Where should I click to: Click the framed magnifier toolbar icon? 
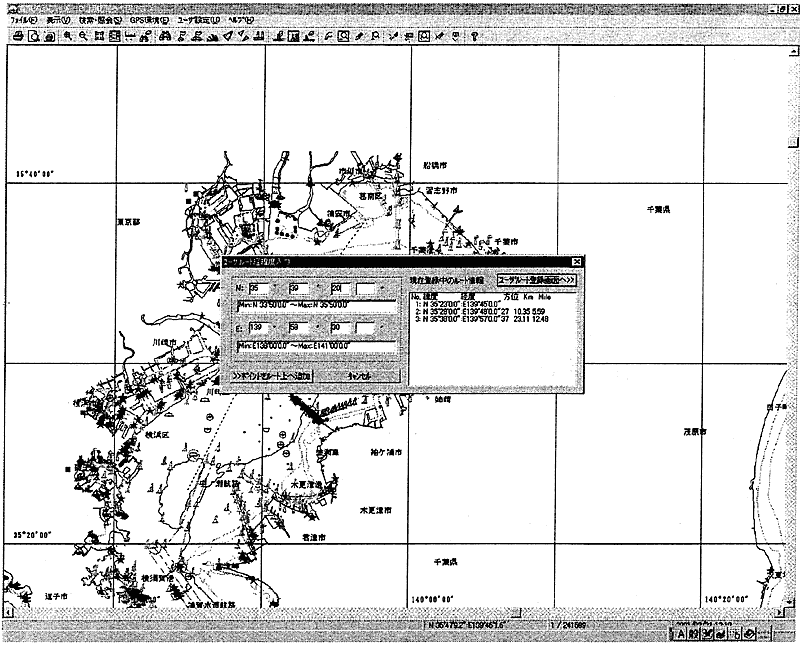tap(344, 36)
